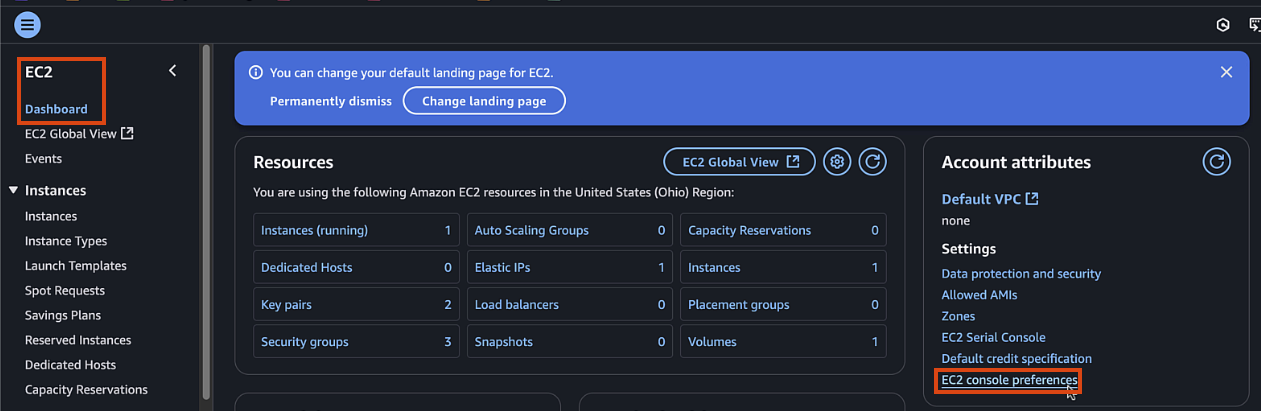Open the Volumes resource tile

783,341
